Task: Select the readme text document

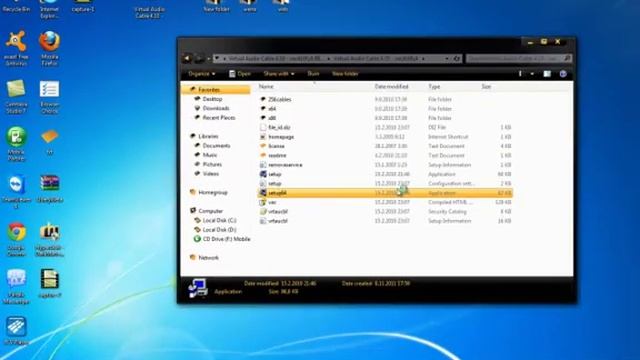Action: click(x=385, y=156)
